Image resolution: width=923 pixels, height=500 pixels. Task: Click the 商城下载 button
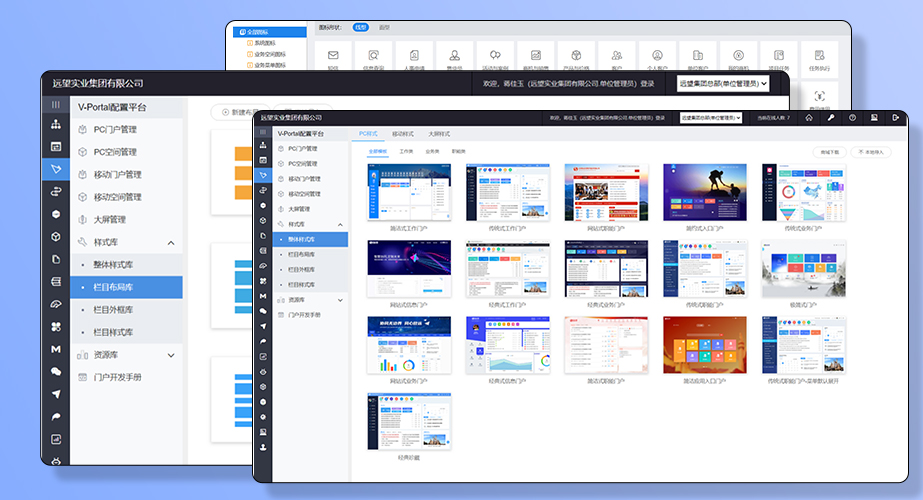coord(830,152)
